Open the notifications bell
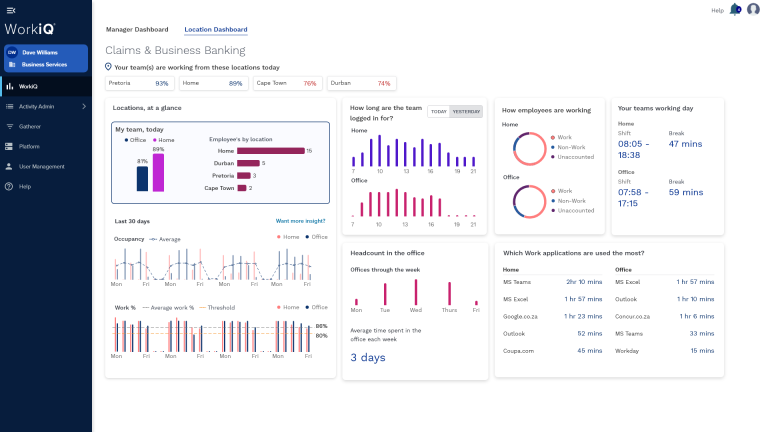Image resolution: width=768 pixels, height=432 pixels. point(735,9)
